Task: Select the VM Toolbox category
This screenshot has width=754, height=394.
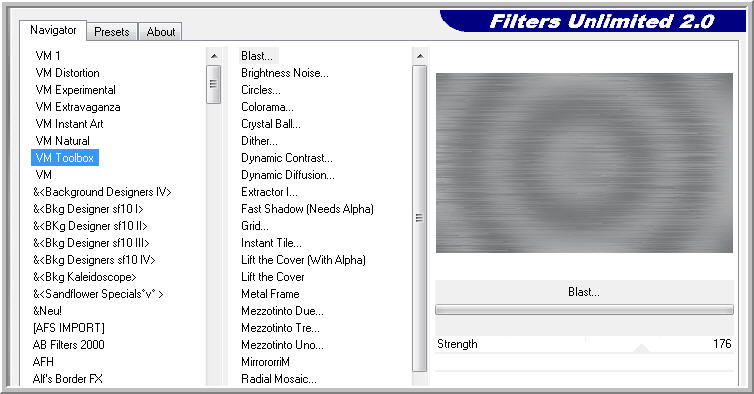Action: tap(65, 158)
